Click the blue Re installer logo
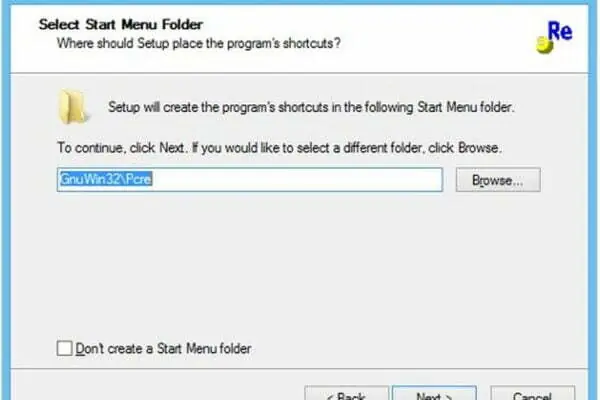Viewport: 600px width, 400px height. click(x=554, y=37)
